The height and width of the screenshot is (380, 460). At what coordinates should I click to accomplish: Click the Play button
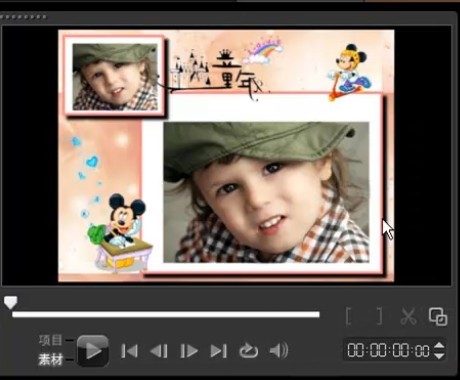click(x=93, y=351)
